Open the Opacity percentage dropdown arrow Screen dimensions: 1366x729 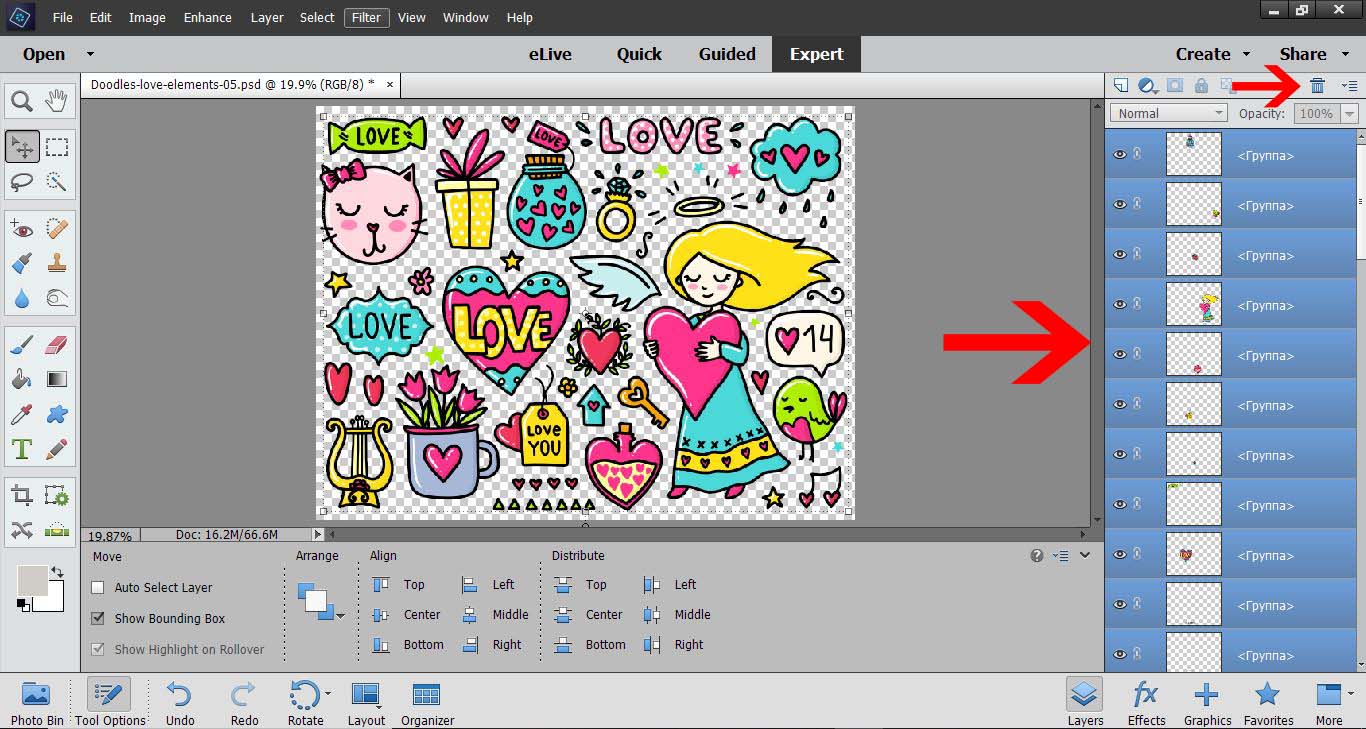[1350, 114]
